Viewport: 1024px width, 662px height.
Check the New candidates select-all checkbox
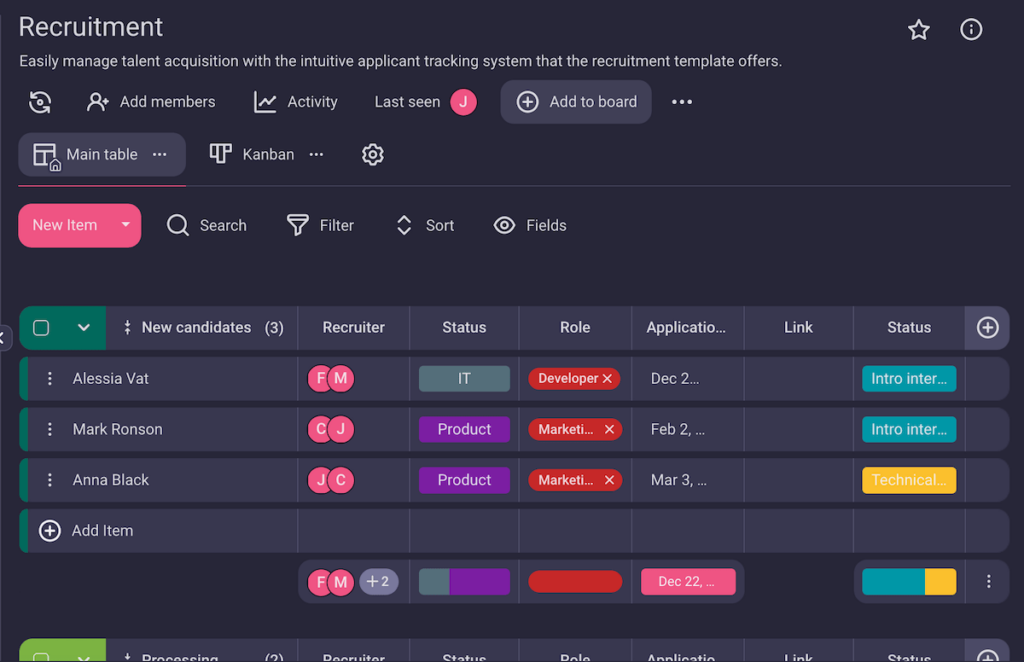[41, 327]
